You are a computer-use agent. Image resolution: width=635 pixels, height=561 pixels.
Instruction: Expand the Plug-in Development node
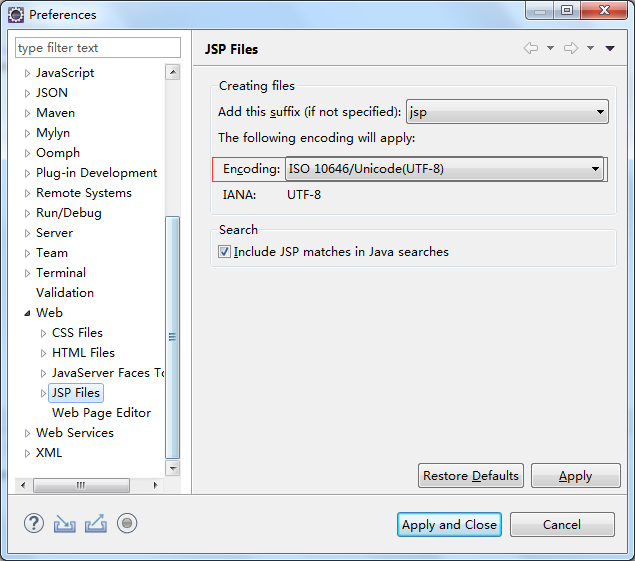pyautogui.click(x=27, y=173)
